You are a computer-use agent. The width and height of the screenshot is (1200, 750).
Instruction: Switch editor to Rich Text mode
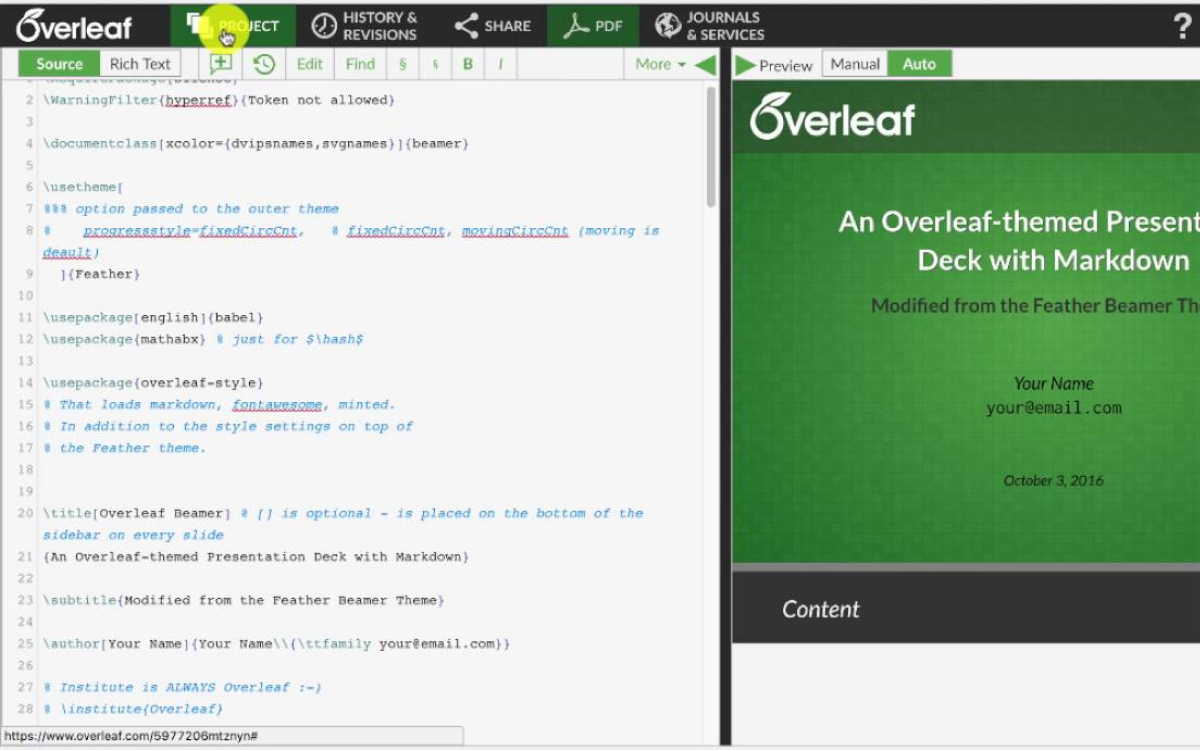click(140, 64)
